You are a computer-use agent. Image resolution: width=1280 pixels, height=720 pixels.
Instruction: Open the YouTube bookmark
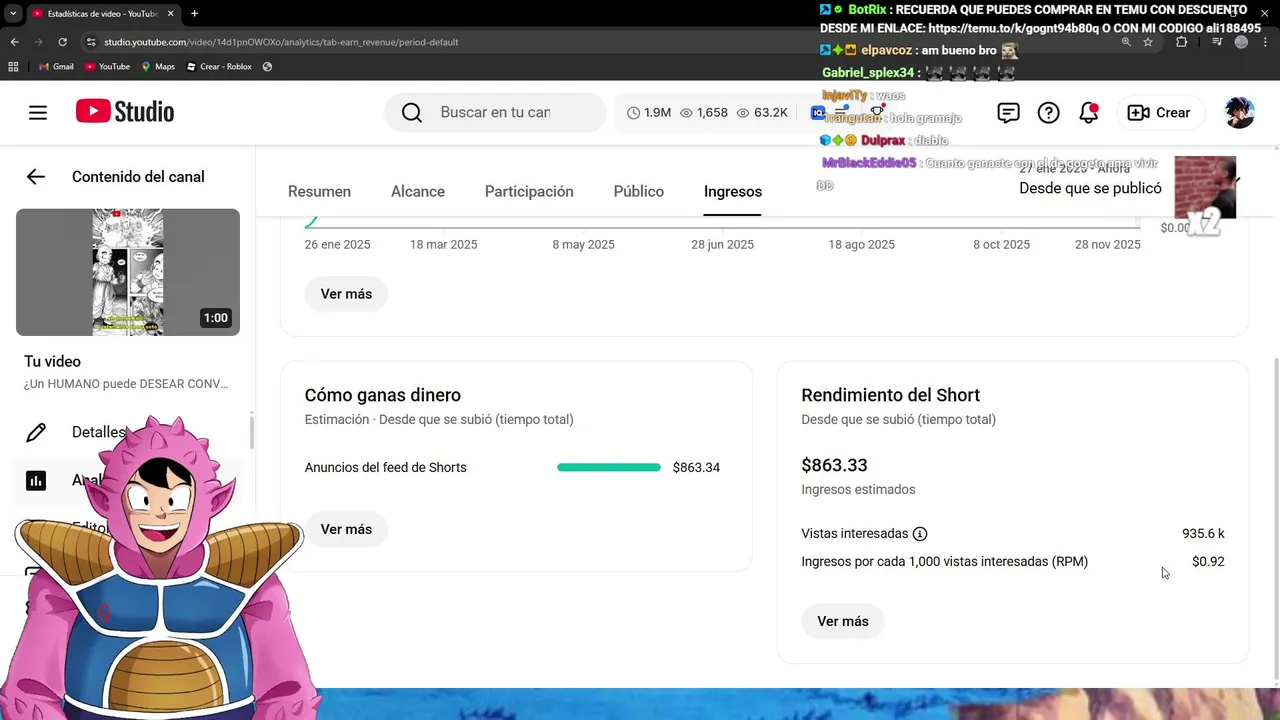tap(107, 67)
